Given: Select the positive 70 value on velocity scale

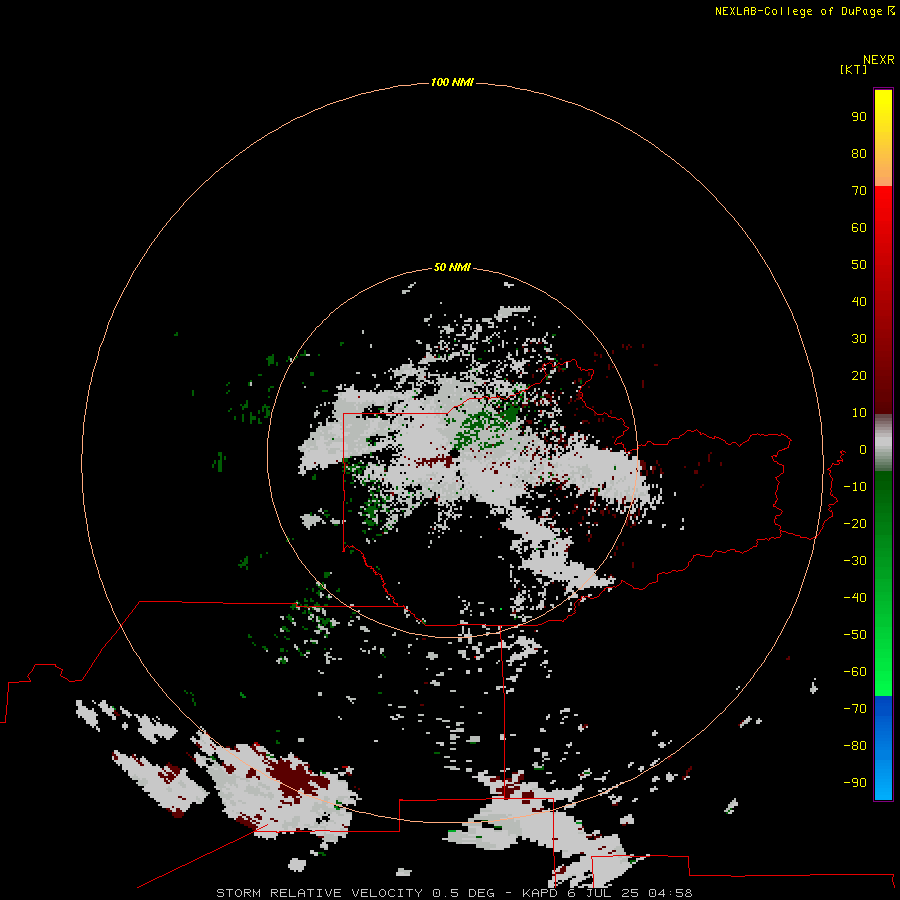Looking at the screenshot, I should 859,191.
